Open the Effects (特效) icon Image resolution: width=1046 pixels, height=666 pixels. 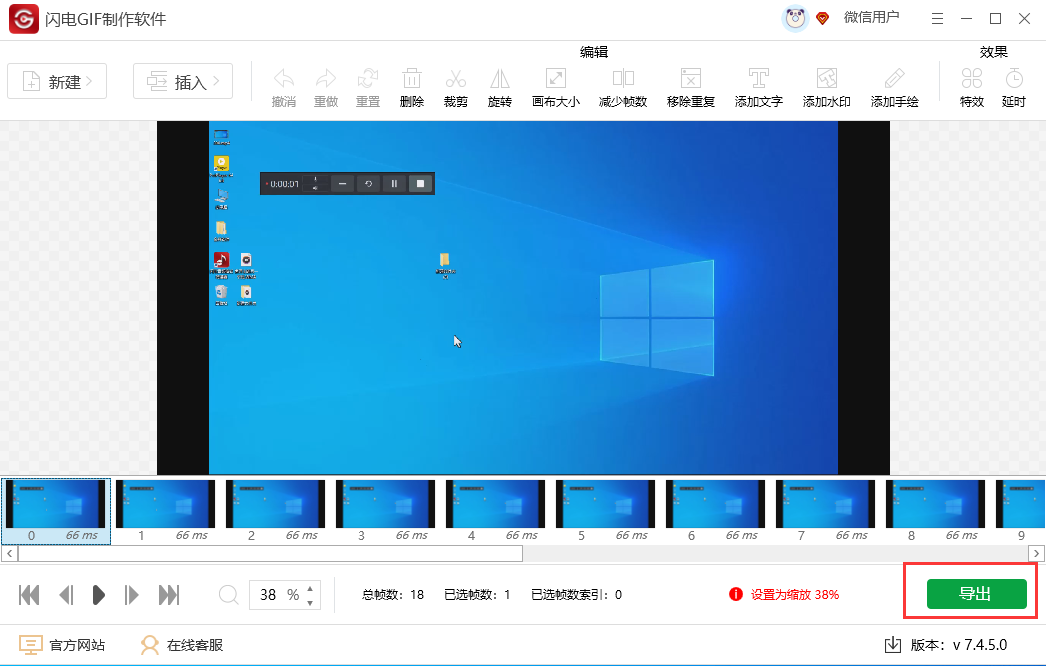[x=971, y=79]
